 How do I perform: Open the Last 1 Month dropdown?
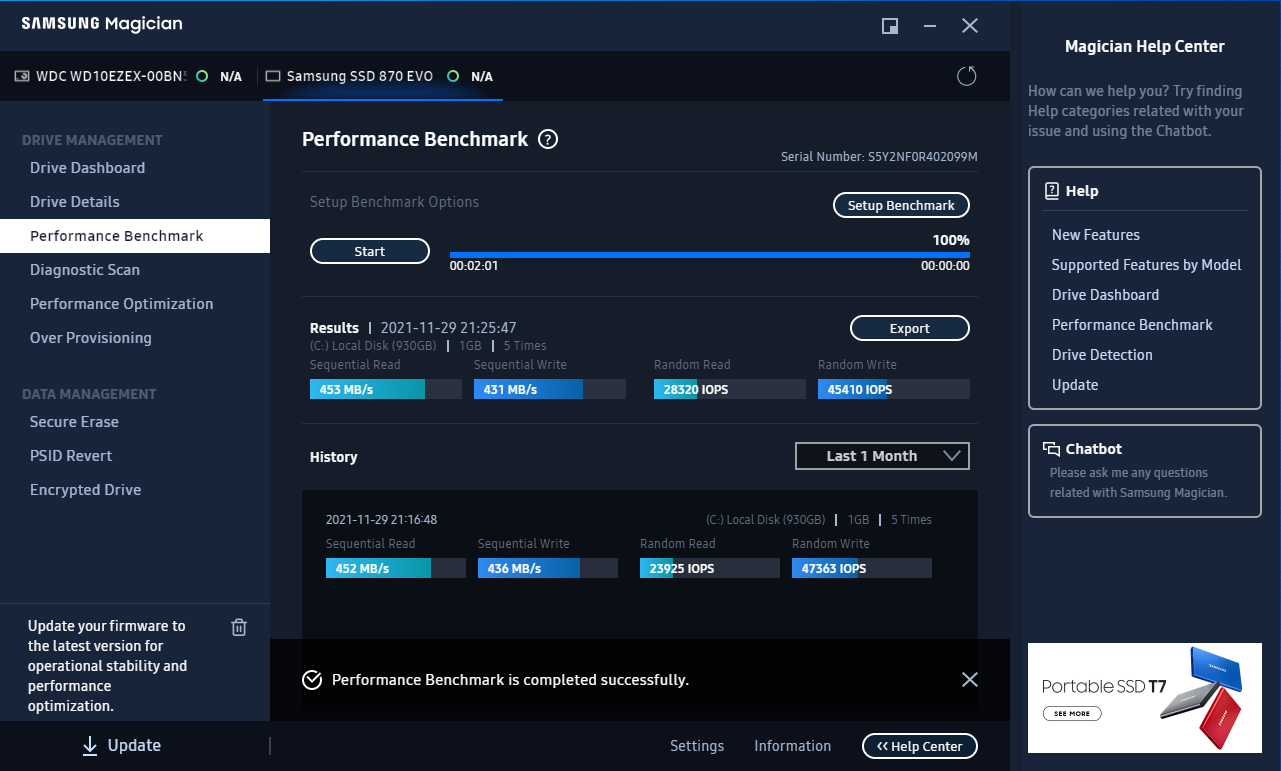tap(882, 456)
